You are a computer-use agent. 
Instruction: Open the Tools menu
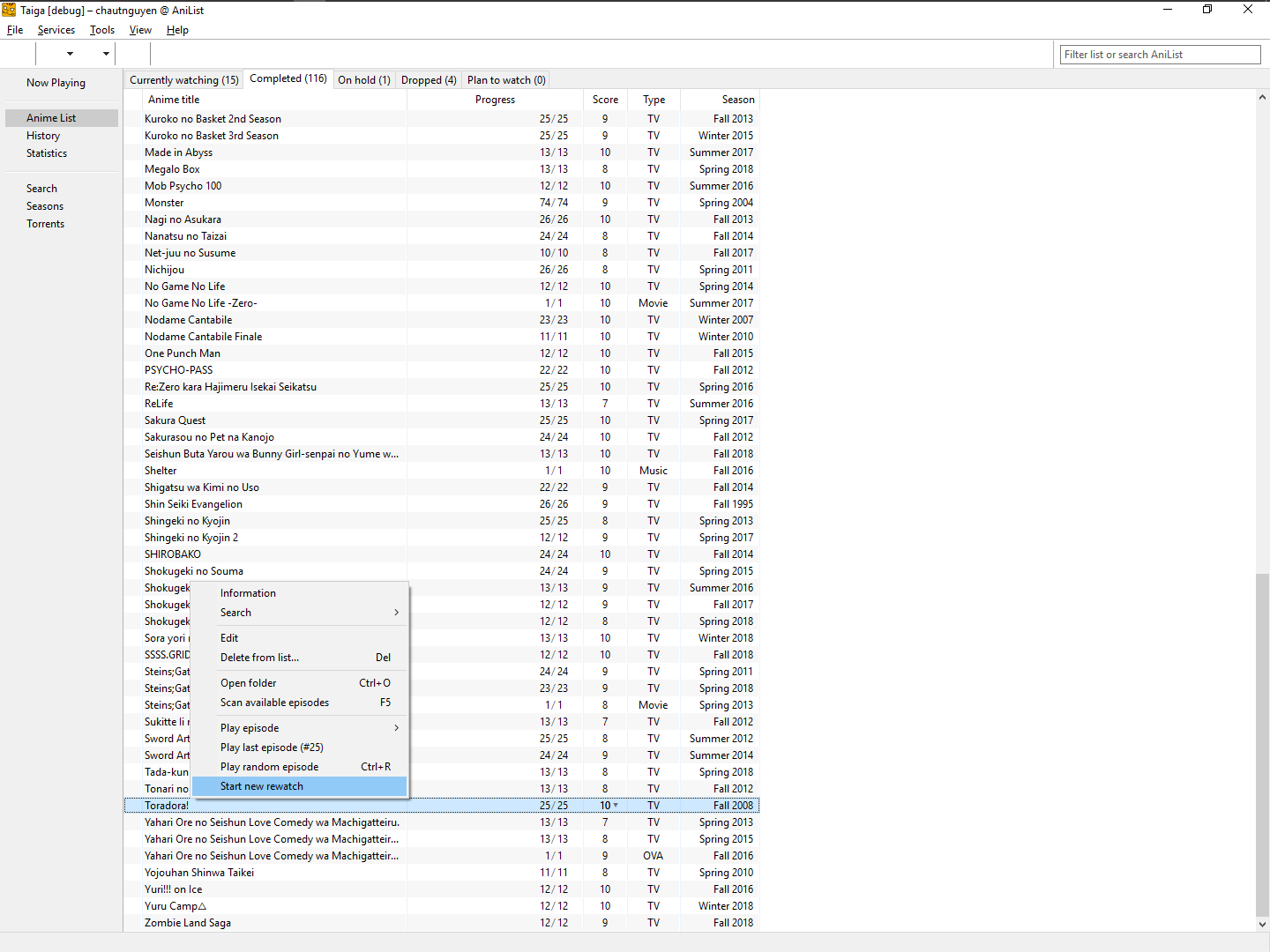(x=102, y=30)
